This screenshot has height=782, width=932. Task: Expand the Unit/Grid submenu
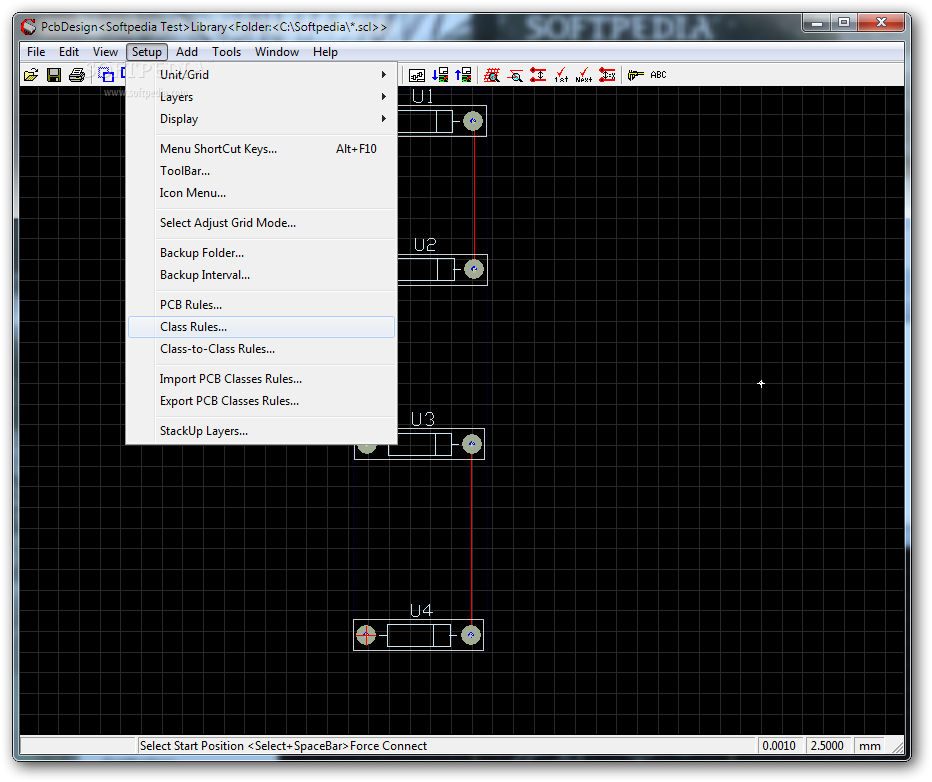coord(262,75)
